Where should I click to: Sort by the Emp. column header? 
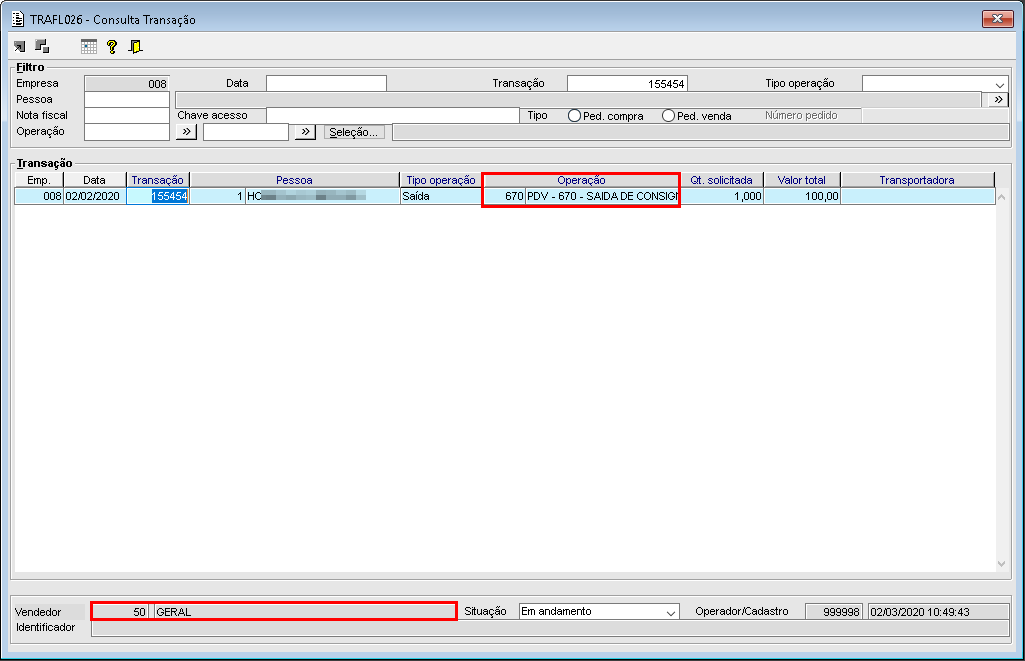[39, 180]
